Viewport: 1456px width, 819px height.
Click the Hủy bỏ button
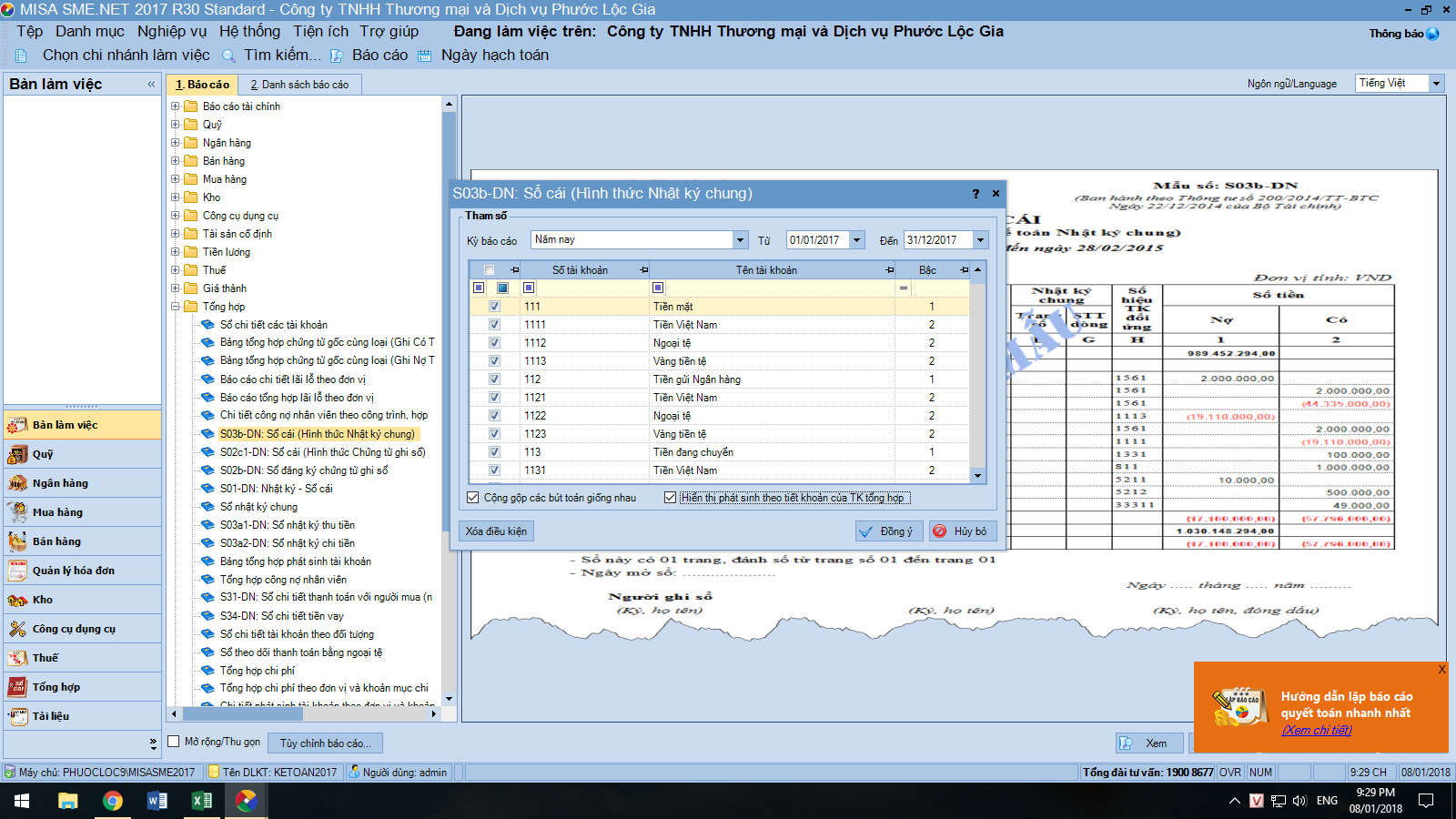961,531
